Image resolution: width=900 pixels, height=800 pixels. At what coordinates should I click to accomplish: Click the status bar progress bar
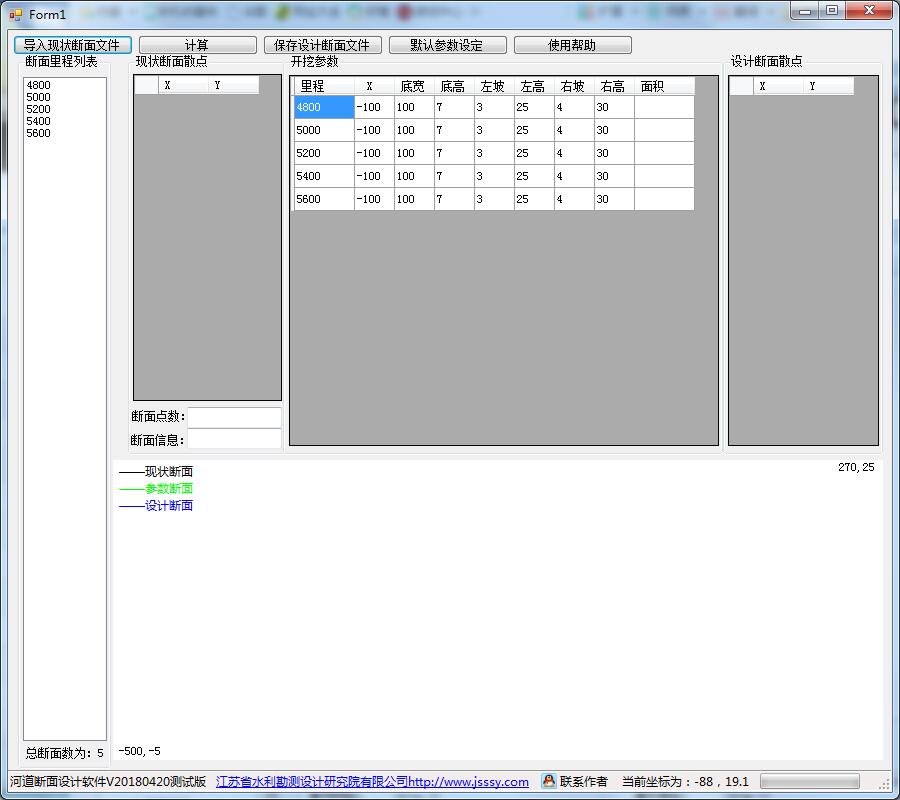tap(809, 781)
